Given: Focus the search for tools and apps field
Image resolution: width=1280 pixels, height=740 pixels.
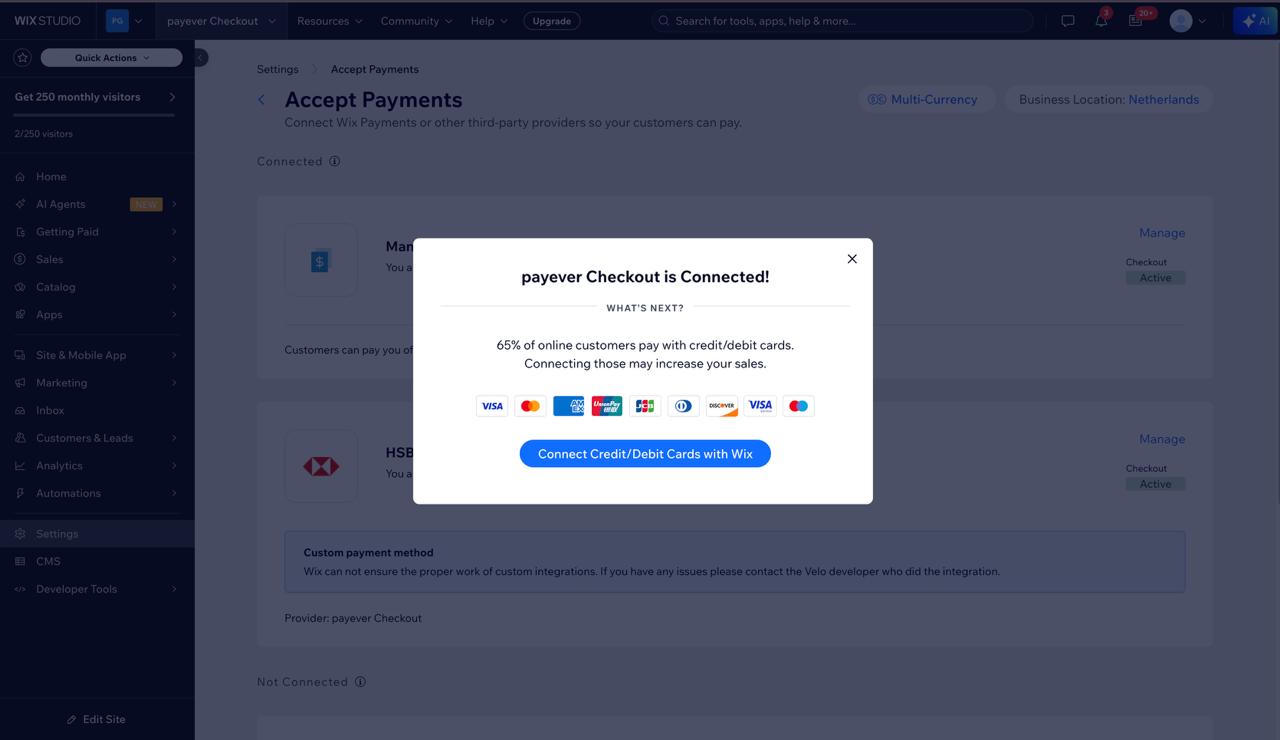Looking at the screenshot, I should [843, 20].
